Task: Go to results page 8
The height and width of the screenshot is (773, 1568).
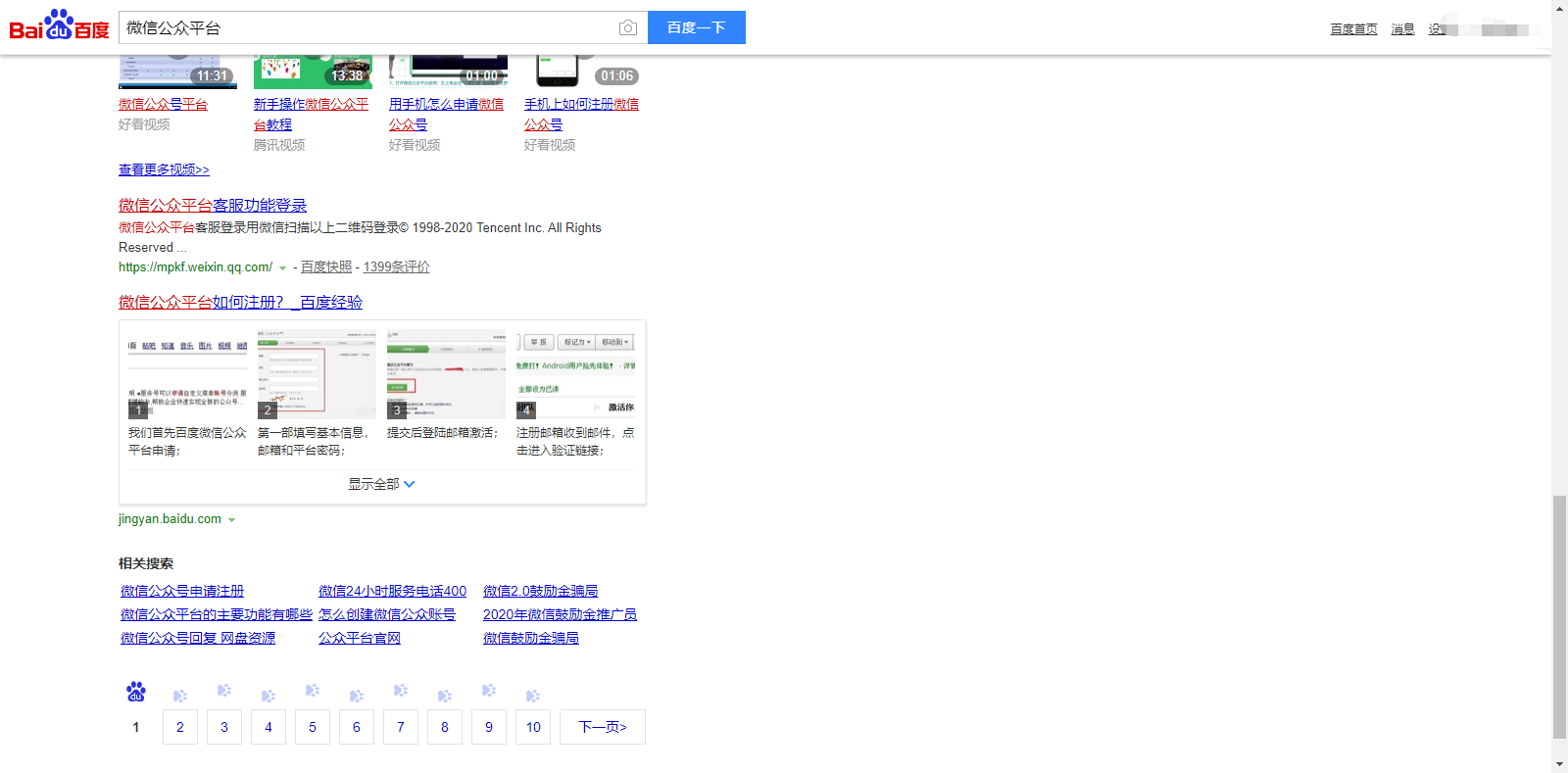Action: pos(445,727)
